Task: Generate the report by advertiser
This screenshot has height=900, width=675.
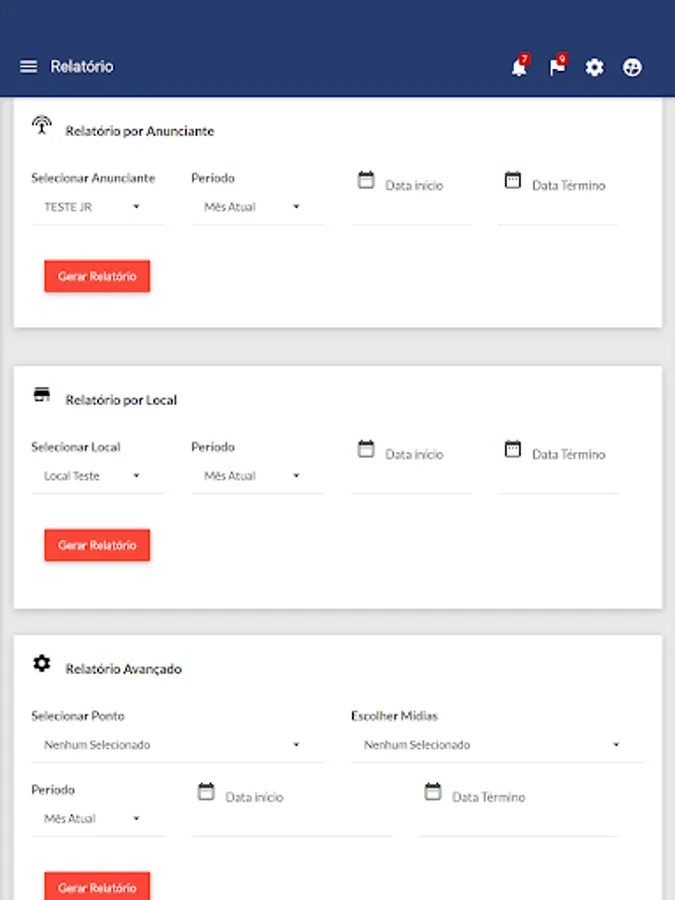Action: pyautogui.click(x=97, y=276)
